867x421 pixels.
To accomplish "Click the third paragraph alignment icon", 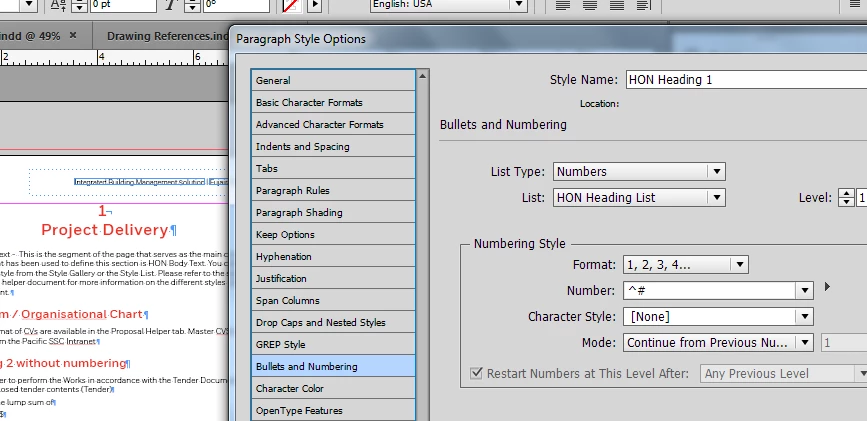I will (617, 5).
